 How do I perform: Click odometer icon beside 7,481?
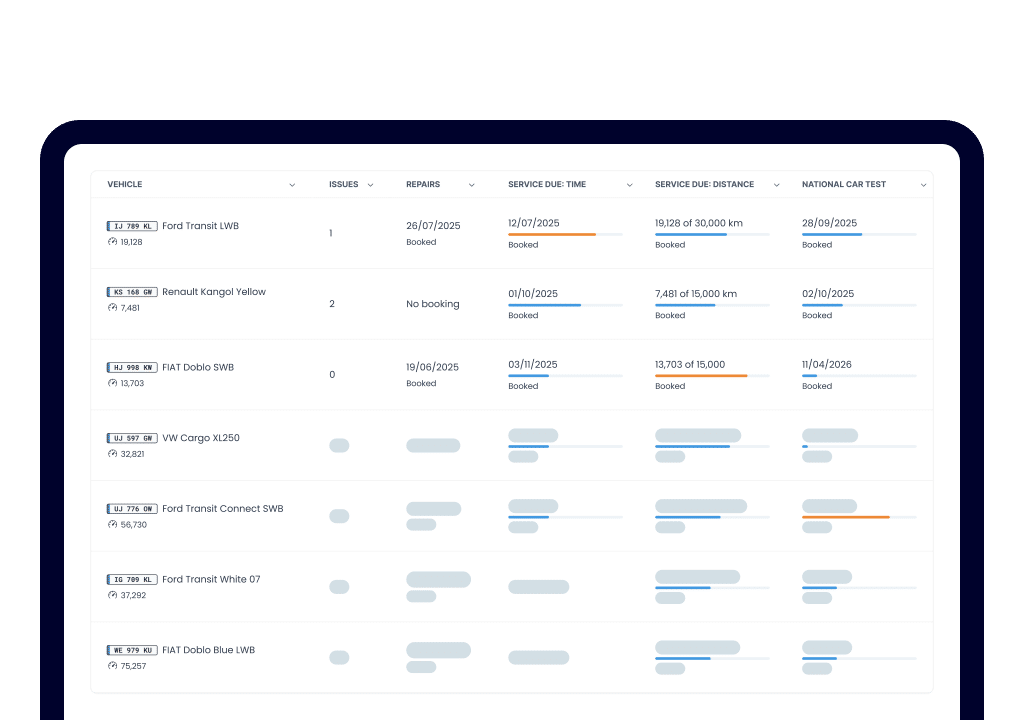pyautogui.click(x=112, y=308)
